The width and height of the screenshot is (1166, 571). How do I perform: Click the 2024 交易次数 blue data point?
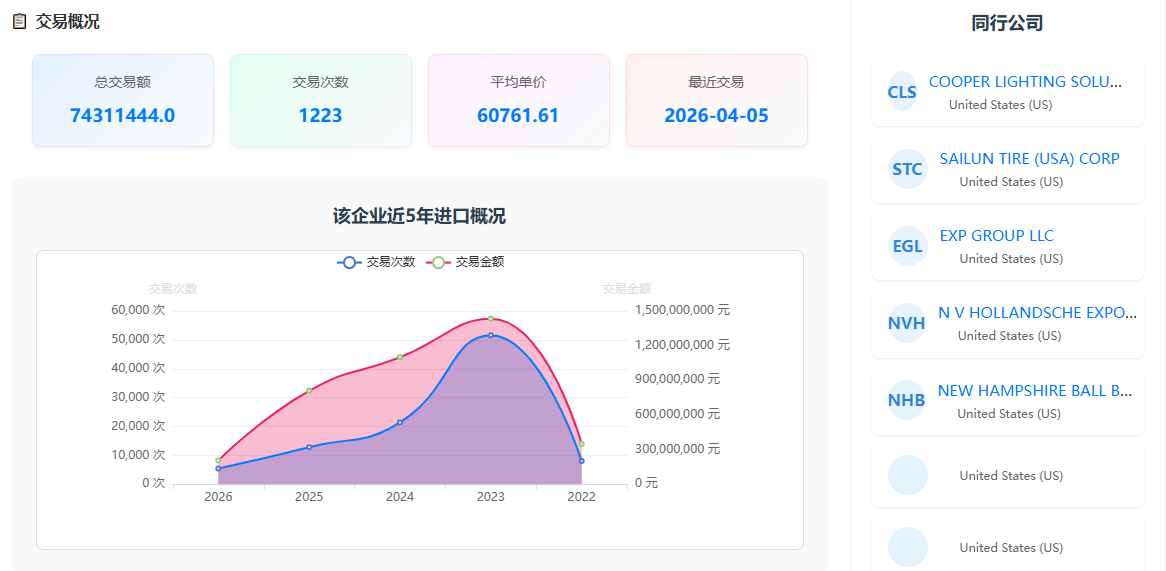pyautogui.click(x=400, y=422)
